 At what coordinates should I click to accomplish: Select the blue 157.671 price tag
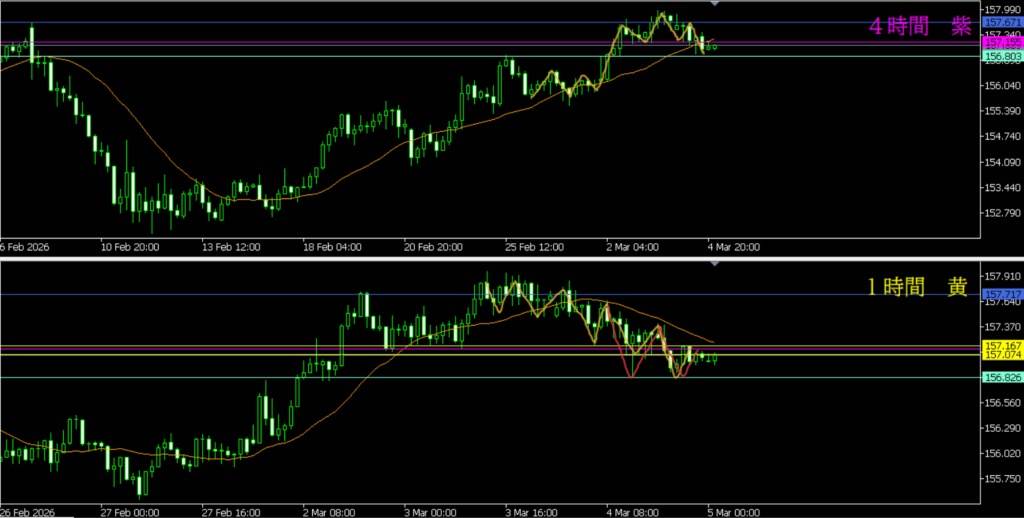pyautogui.click(x=1002, y=22)
